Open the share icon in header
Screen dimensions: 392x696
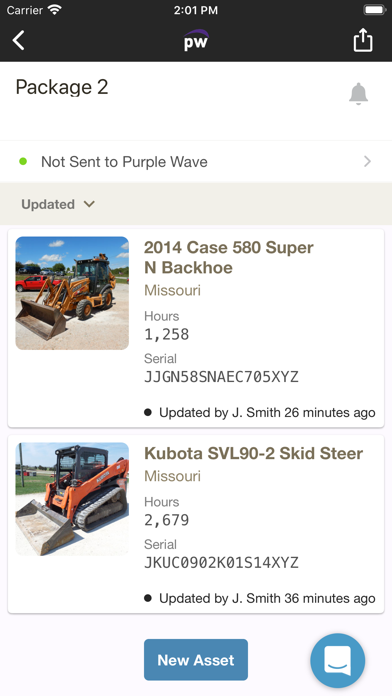363,40
